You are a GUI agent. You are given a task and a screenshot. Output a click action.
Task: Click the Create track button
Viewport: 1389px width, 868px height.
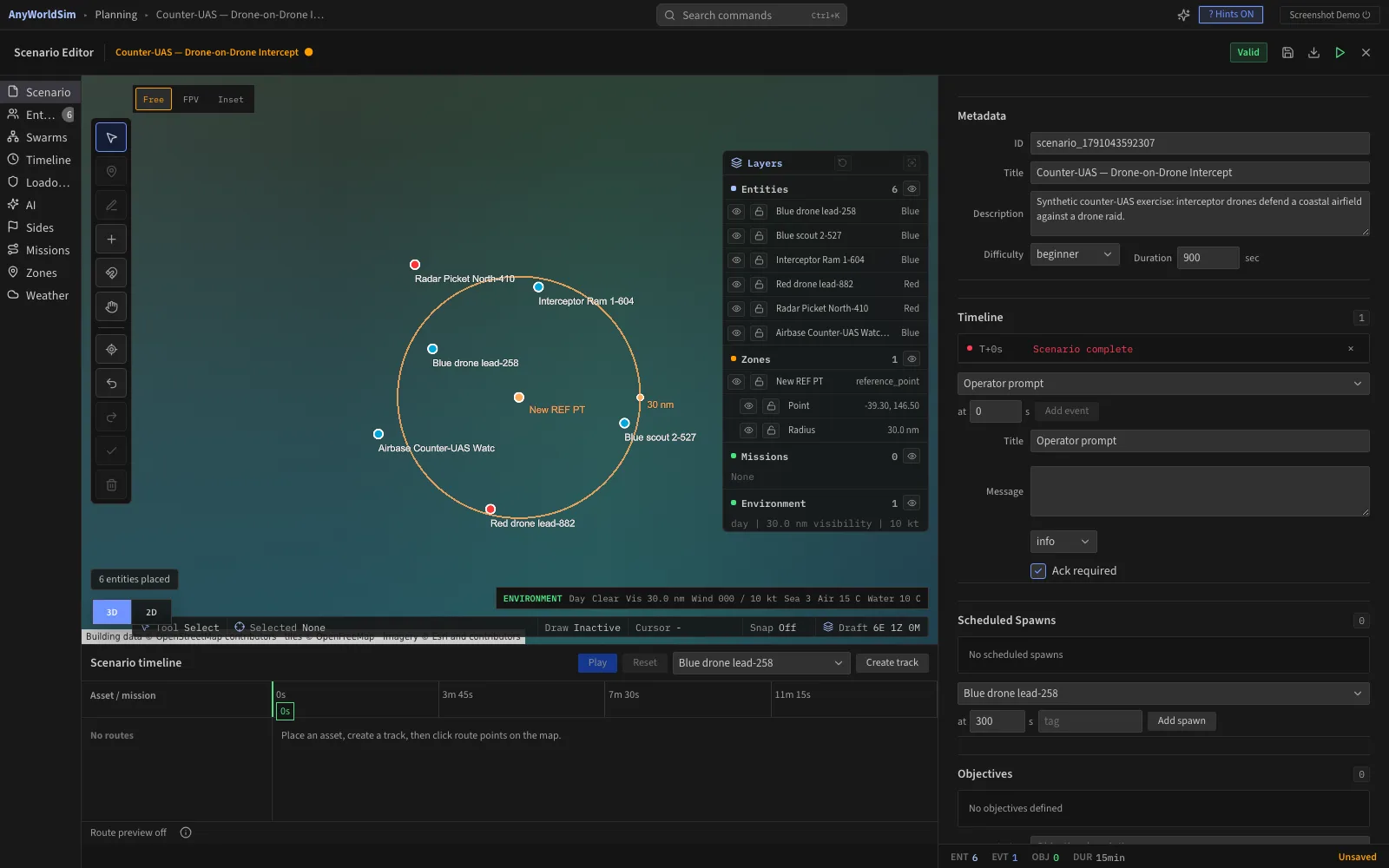892,663
